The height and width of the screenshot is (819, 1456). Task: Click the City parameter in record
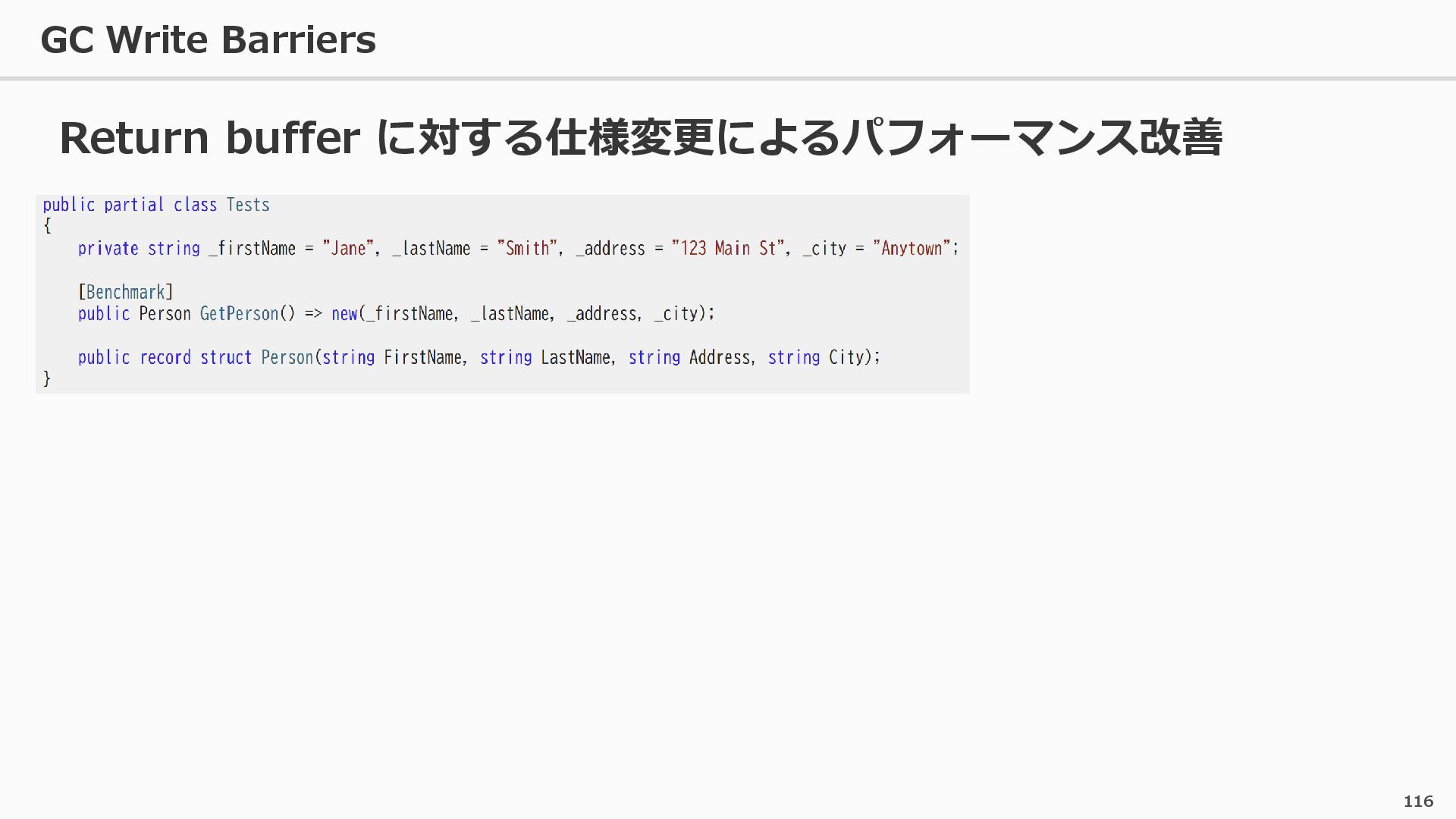(846, 358)
